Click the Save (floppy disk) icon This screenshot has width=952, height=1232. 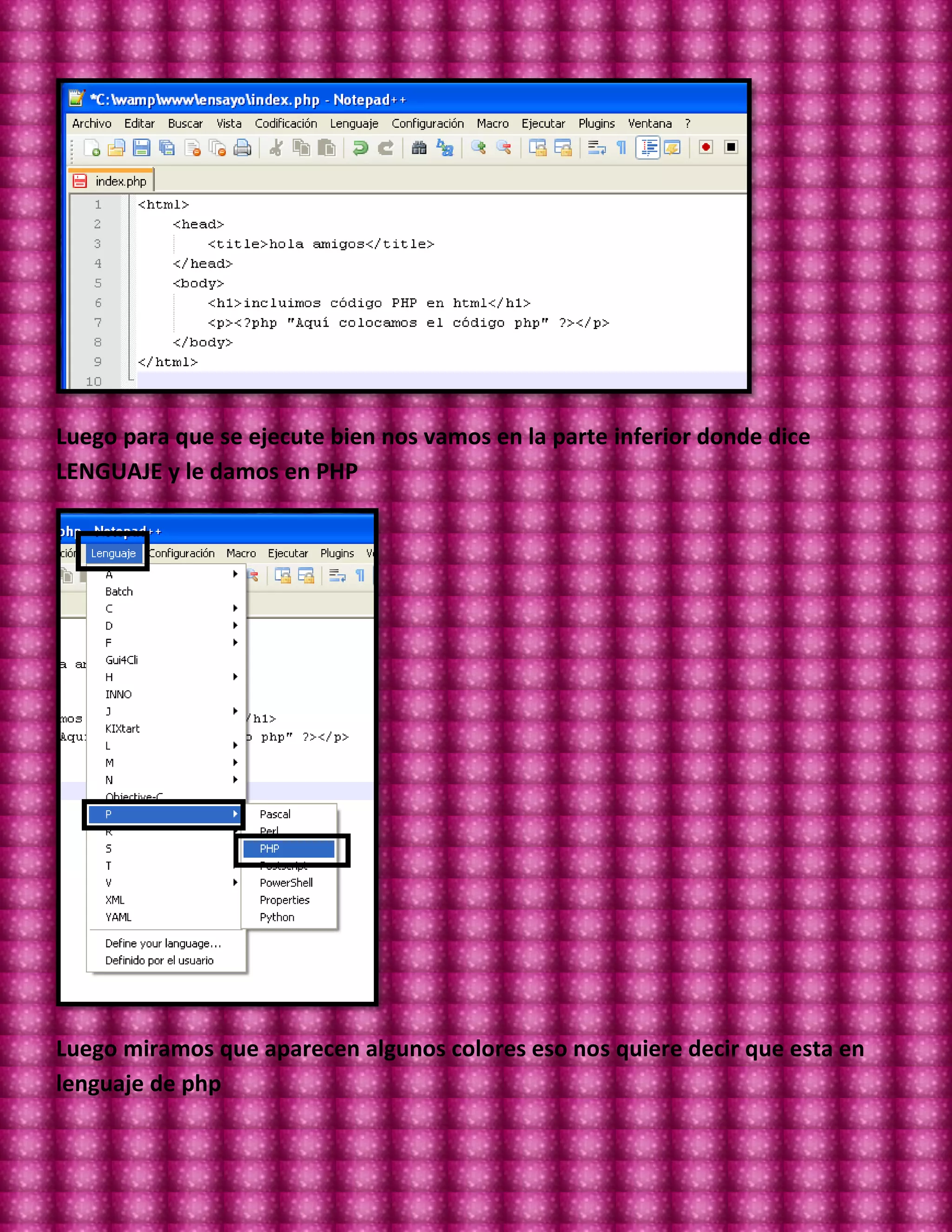[141, 148]
